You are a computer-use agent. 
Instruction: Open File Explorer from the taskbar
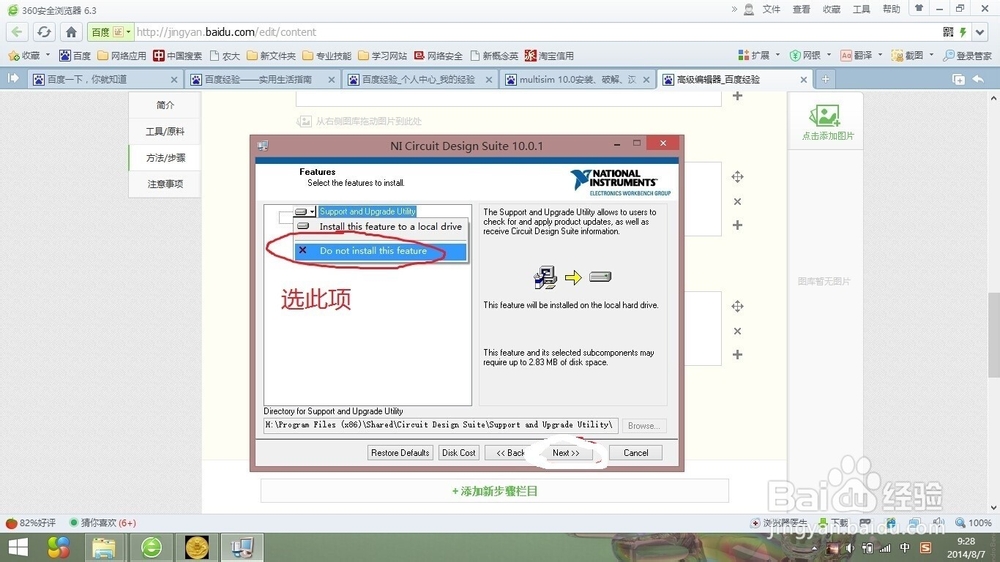103,547
